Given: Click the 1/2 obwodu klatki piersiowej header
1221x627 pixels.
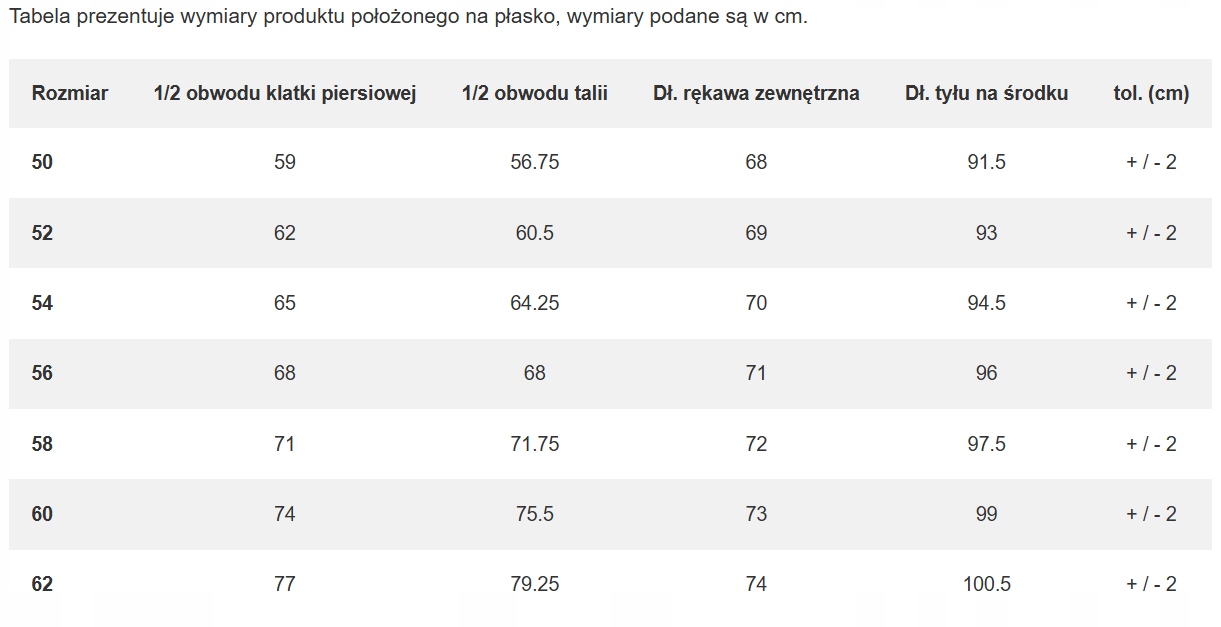Looking at the screenshot, I should [285, 93].
